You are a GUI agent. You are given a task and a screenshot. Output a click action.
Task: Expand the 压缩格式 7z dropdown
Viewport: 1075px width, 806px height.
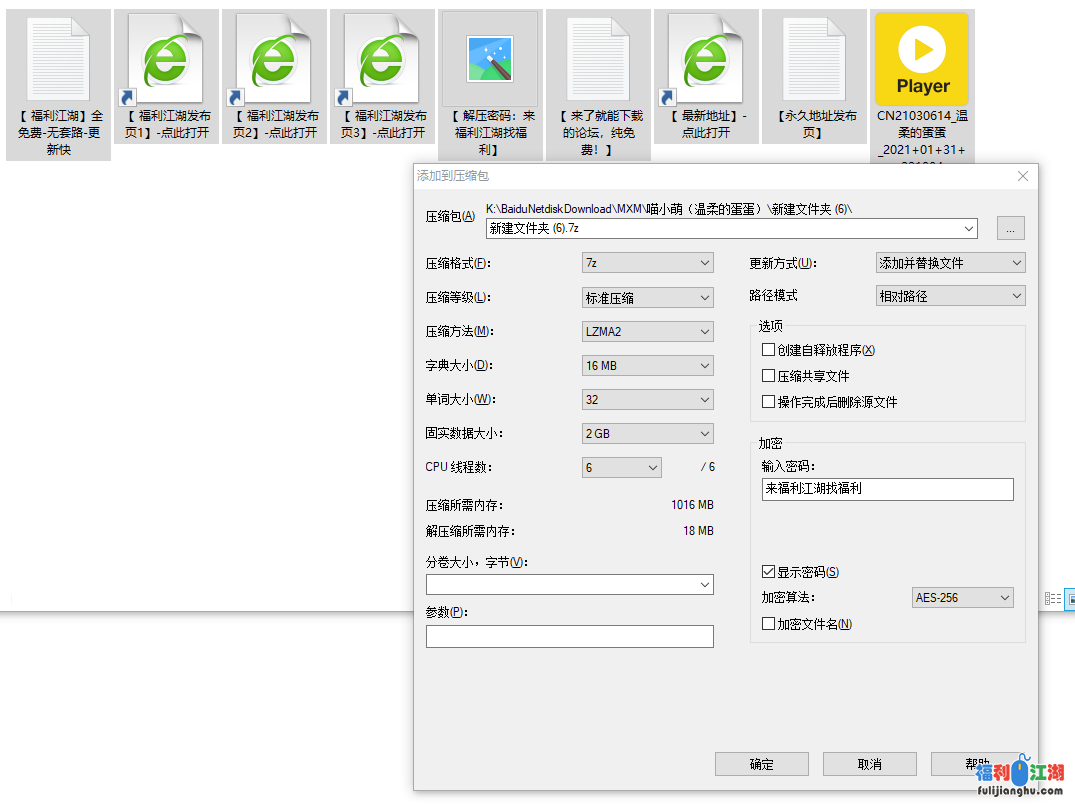[647, 263]
